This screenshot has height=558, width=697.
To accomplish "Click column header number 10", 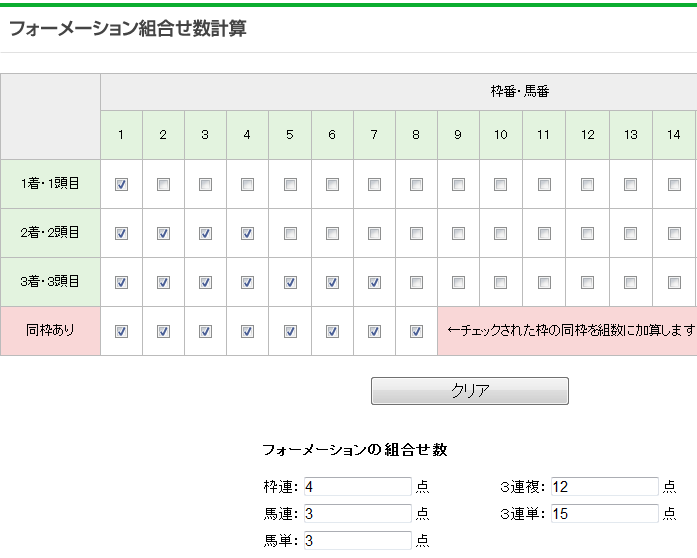I will pos(501,135).
